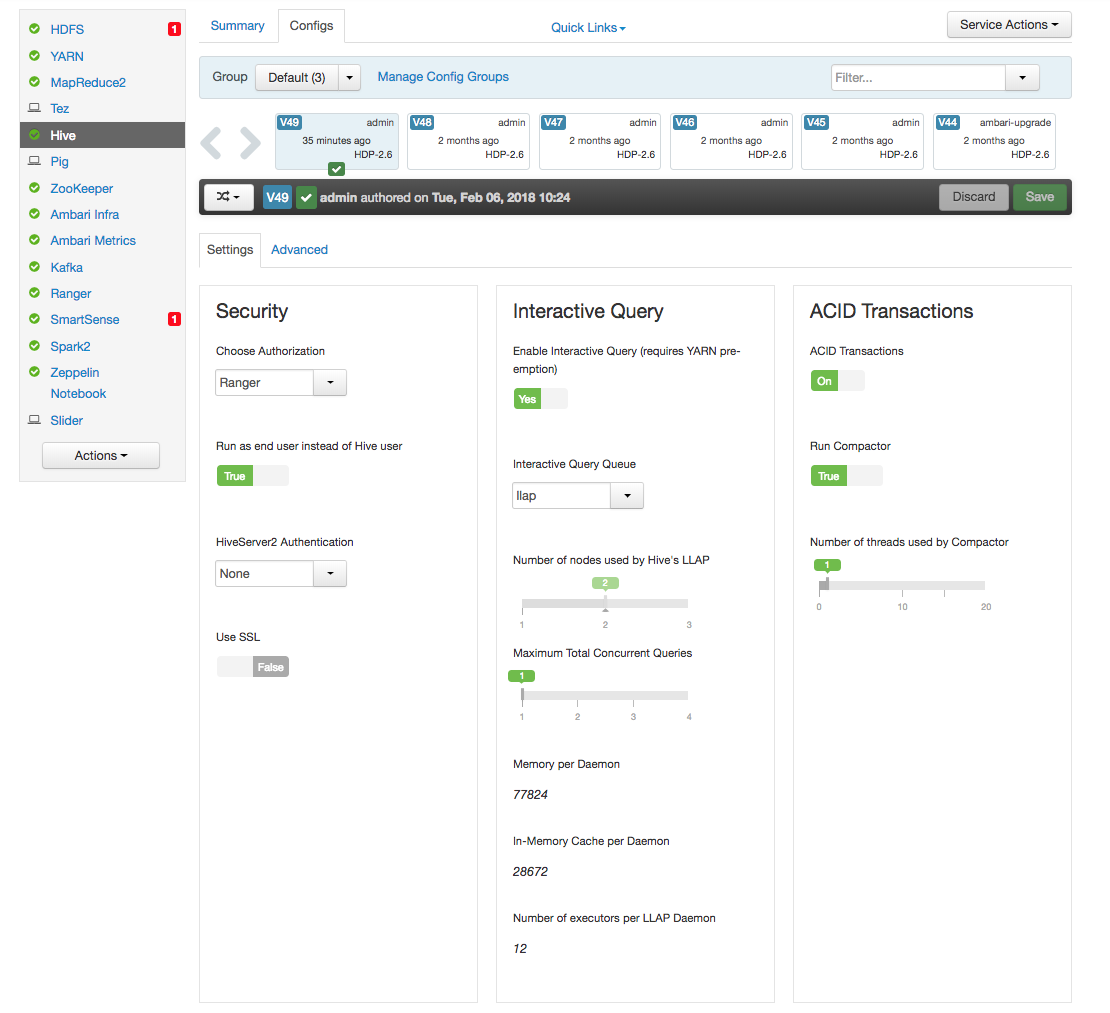Viewport: 1110px width, 1013px height.
Task: Click the Save button
Action: click(1039, 197)
